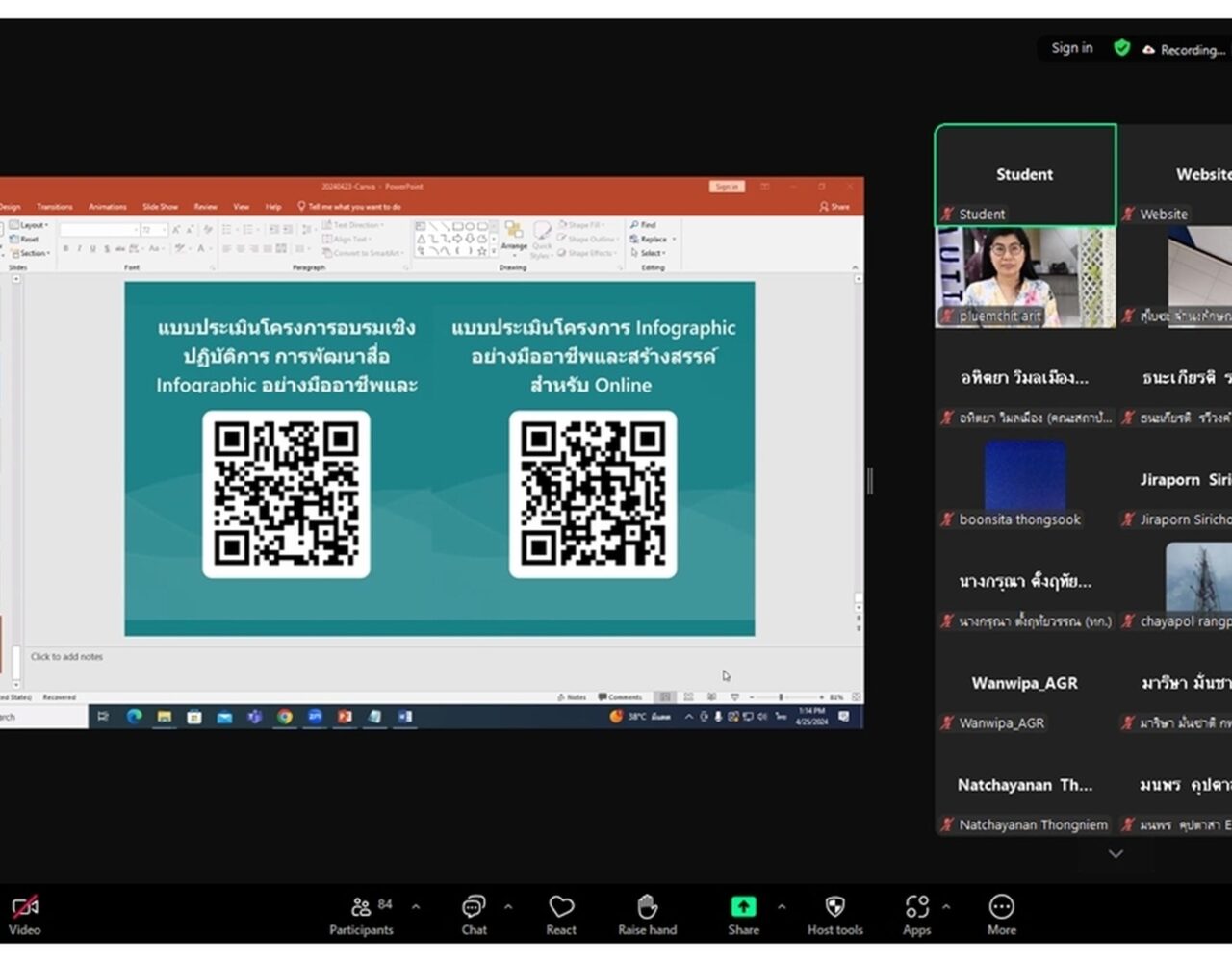
Task: Expand the caret next to Participants
Action: 416,906
